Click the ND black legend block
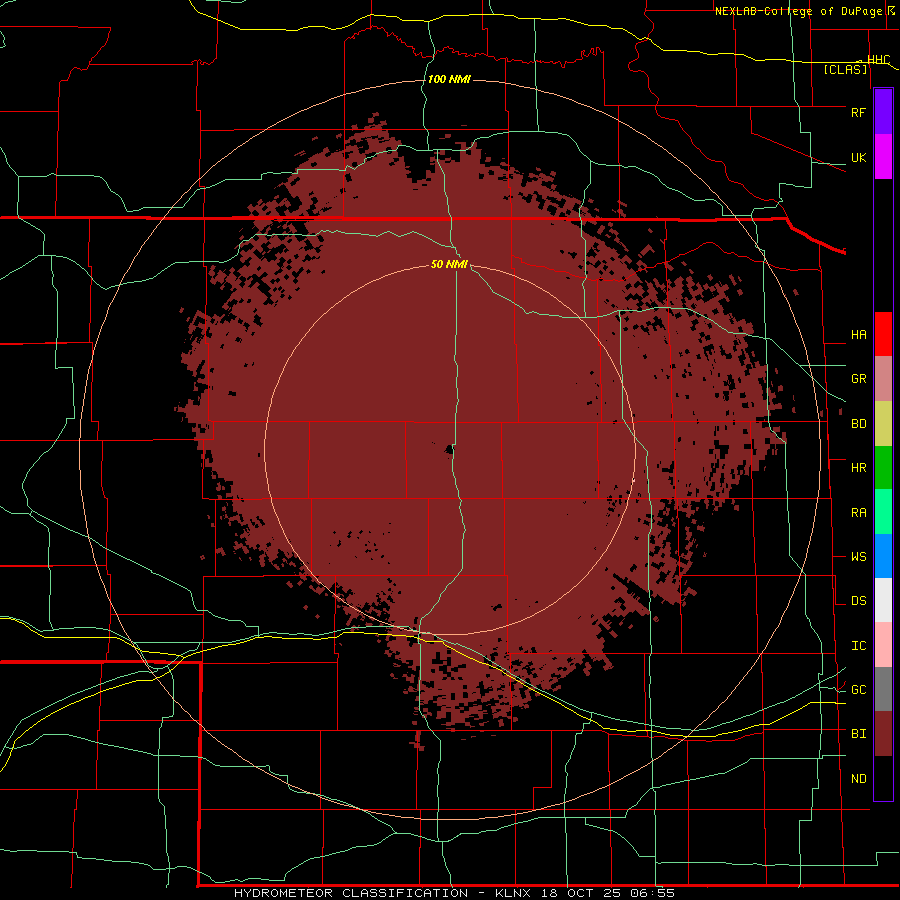Image resolution: width=900 pixels, height=900 pixels. point(883,778)
